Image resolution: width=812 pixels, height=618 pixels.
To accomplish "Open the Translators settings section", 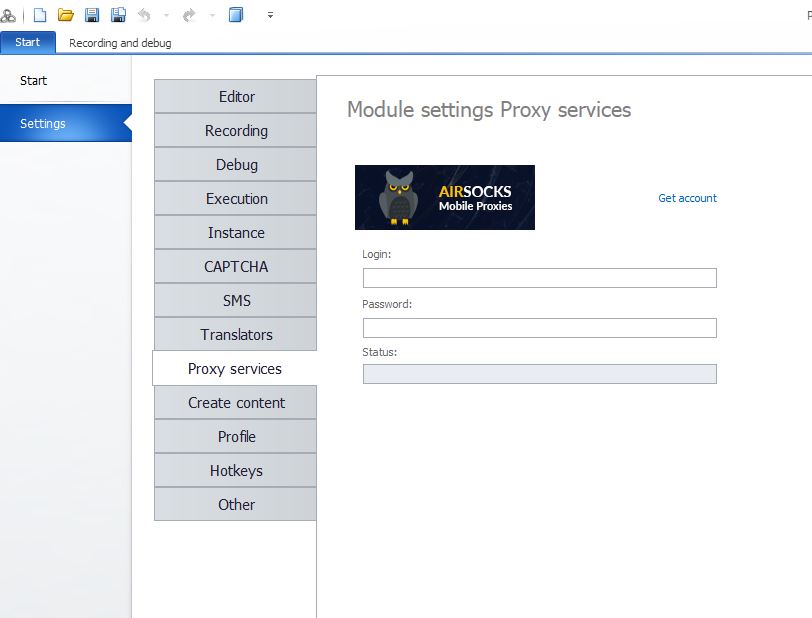I will (235, 335).
